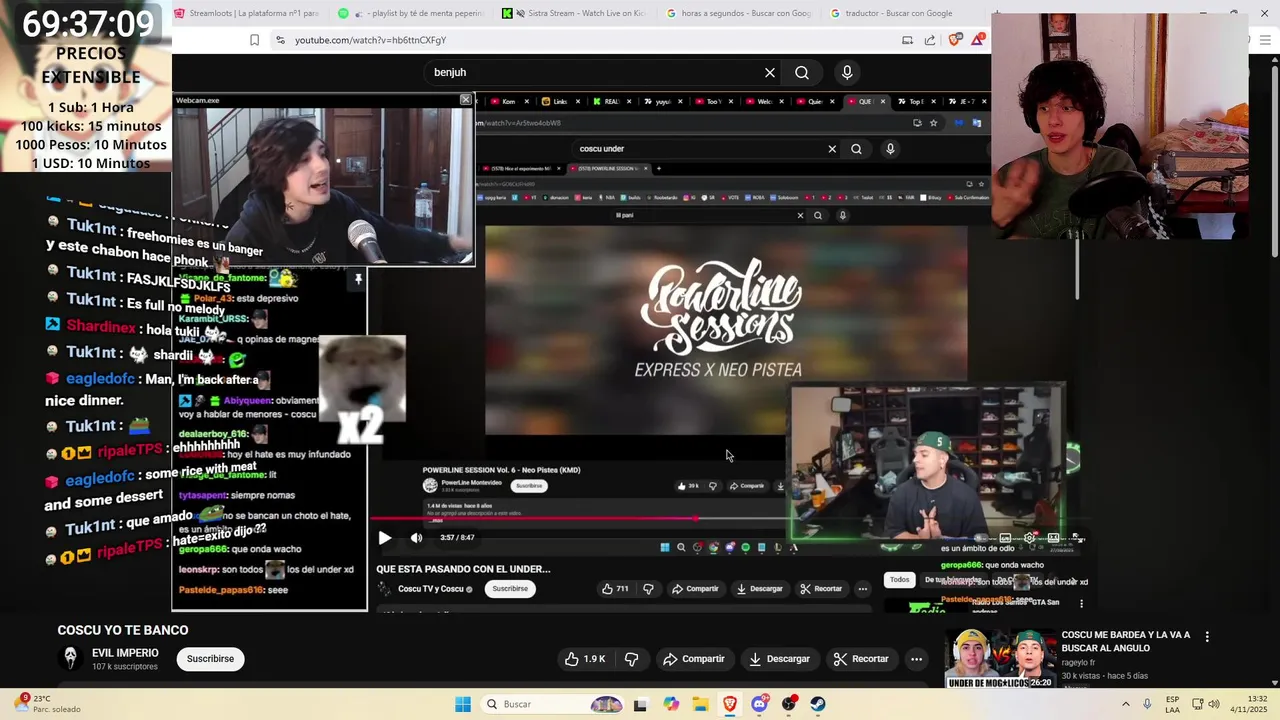Clear the 'coscu under' search with X
Viewport: 1280px width, 720px height.
pos(832,149)
